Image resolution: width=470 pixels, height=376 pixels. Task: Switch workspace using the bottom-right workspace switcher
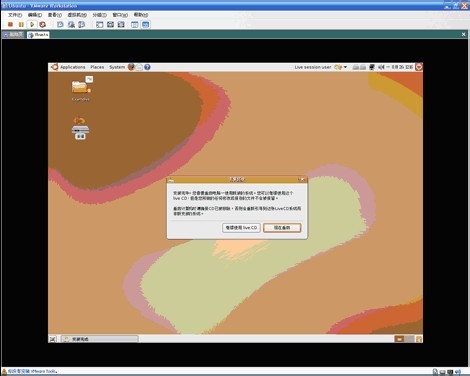point(404,339)
